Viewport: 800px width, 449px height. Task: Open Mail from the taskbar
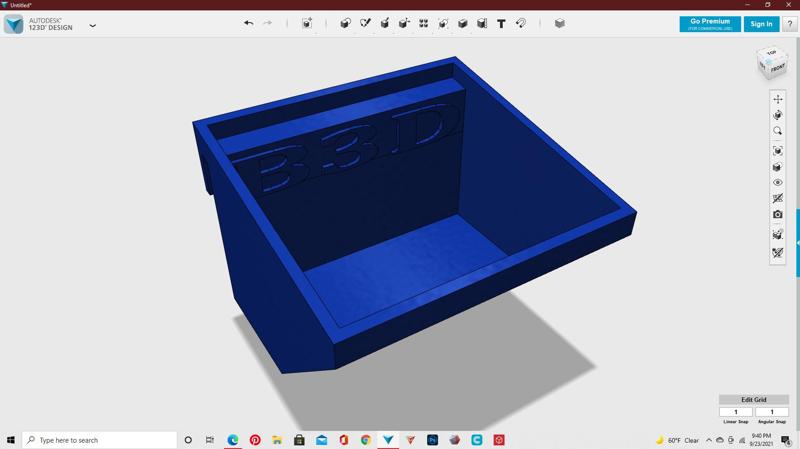click(321, 440)
